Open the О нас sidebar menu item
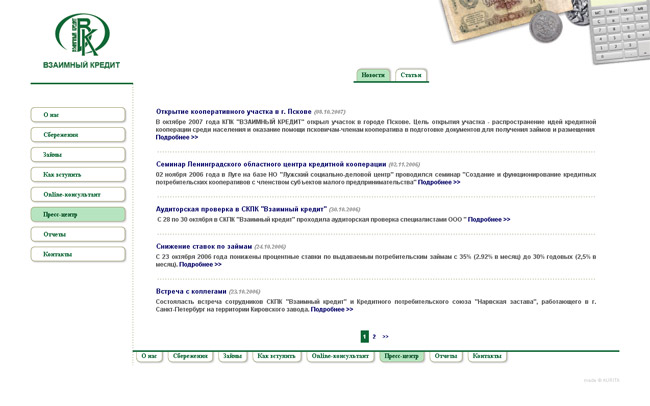 click(x=78, y=115)
